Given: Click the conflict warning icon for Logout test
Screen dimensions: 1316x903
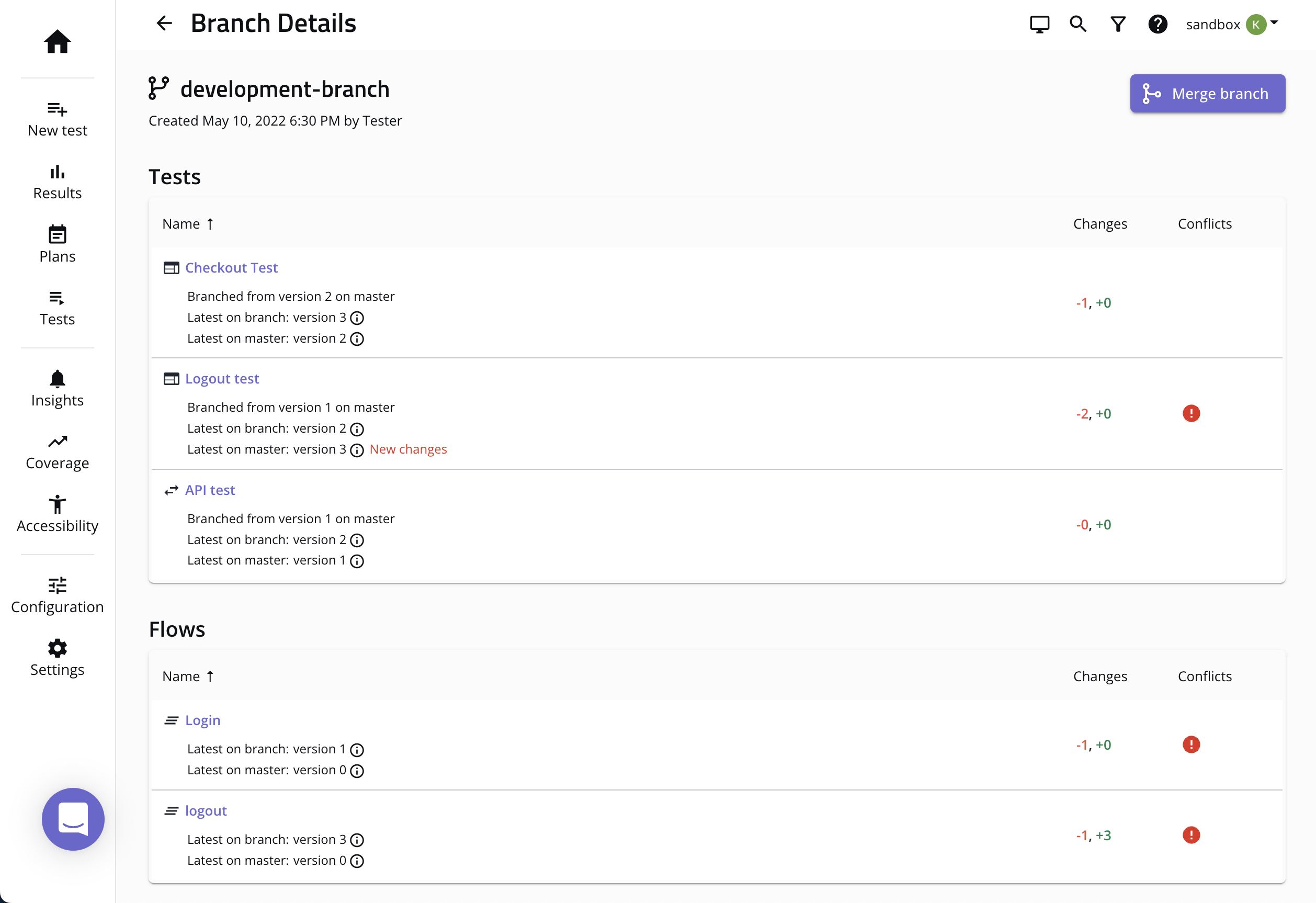Looking at the screenshot, I should pos(1191,413).
